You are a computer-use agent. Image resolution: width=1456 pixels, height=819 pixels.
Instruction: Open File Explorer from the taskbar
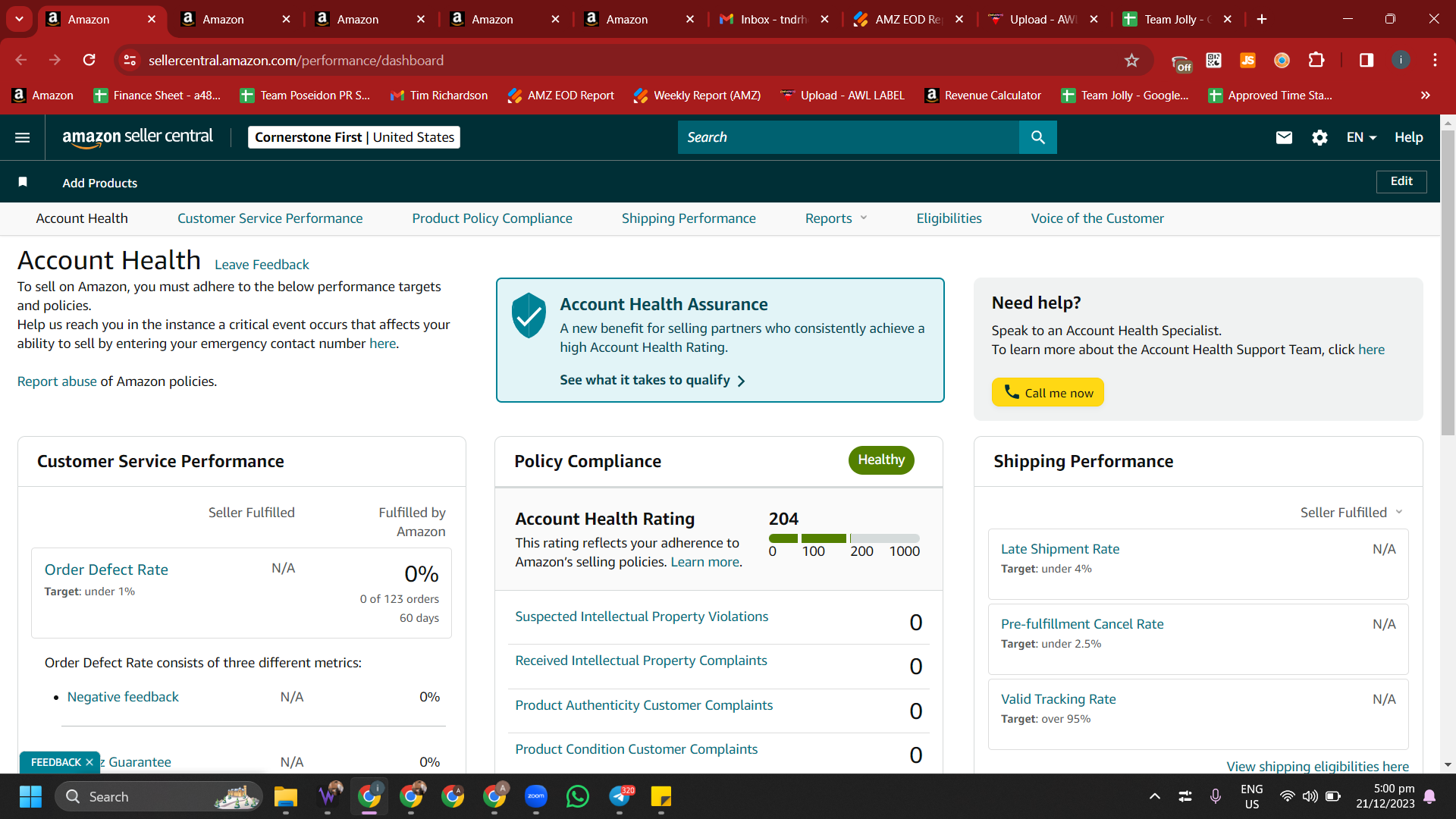(286, 796)
